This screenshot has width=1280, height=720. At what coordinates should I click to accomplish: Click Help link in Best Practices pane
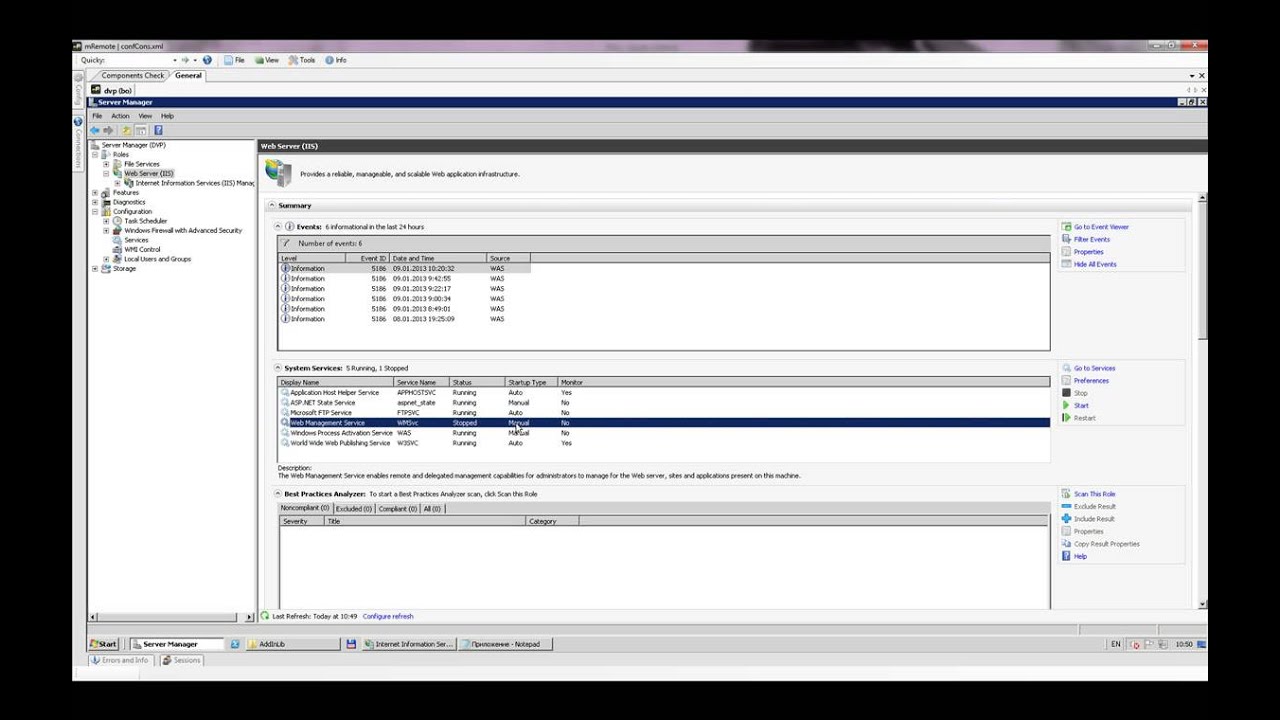pos(1080,556)
